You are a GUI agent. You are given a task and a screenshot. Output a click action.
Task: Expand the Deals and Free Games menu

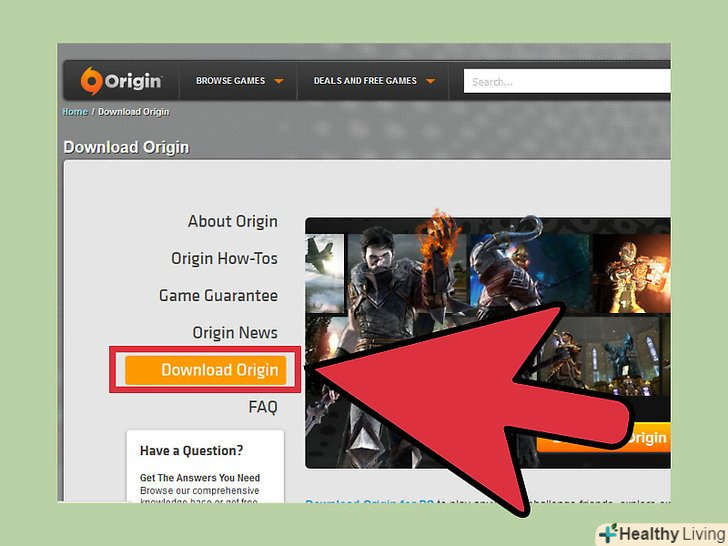pyautogui.click(x=374, y=81)
